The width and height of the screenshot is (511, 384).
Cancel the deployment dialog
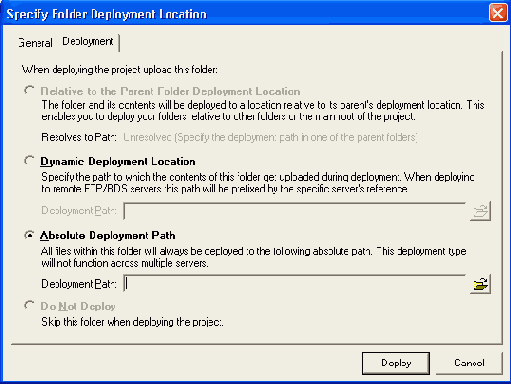click(469, 363)
